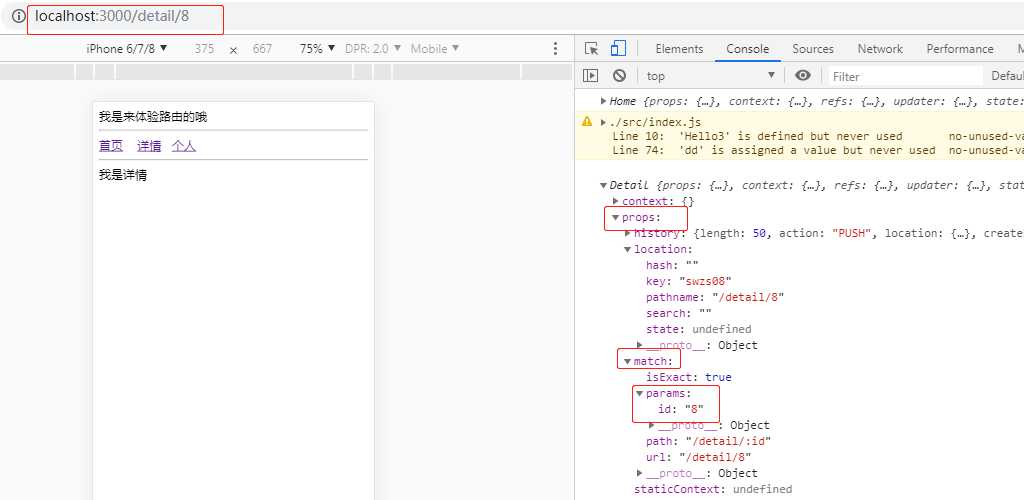Screen dimensions: 1024x500
Task: Click the isExact: true row
Action: [x=689, y=377]
